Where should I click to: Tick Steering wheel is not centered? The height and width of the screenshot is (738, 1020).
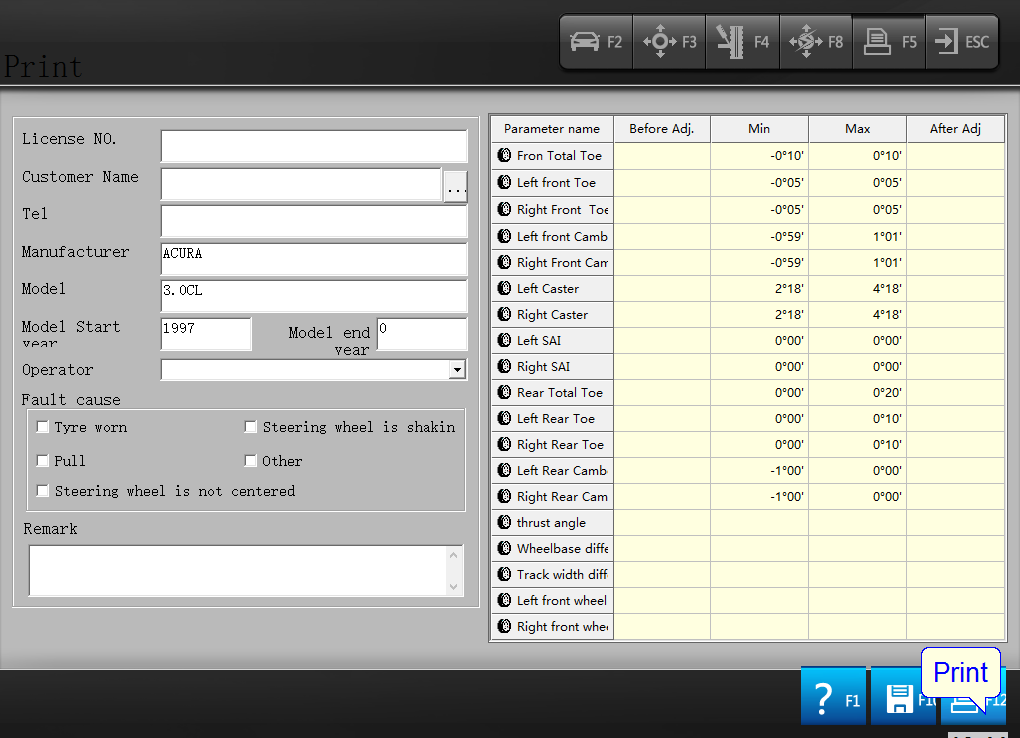[x=43, y=491]
